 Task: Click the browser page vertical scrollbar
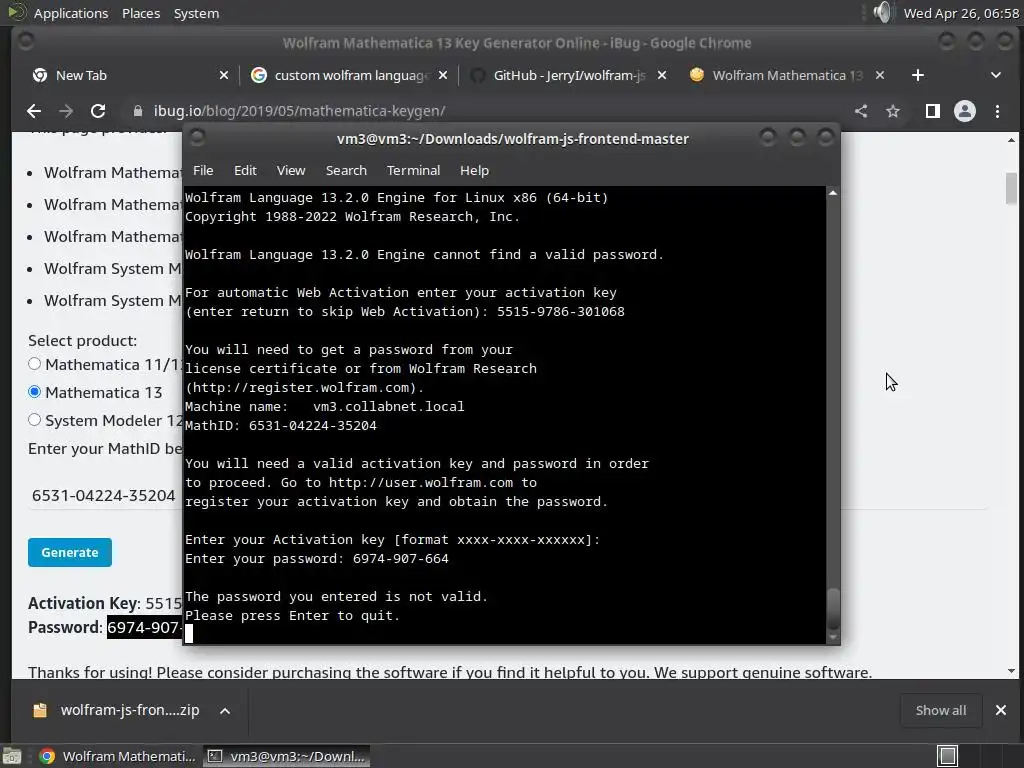pyautogui.click(x=1011, y=188)
